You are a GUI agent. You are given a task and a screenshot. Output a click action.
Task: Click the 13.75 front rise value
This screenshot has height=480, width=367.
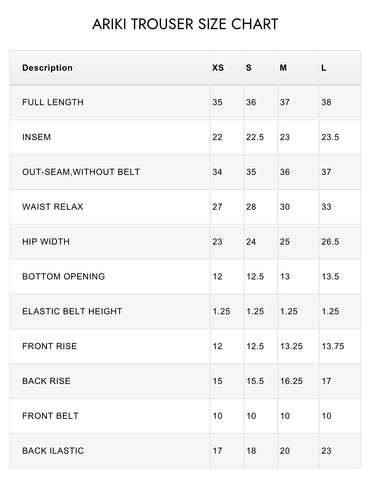[333, 346]
